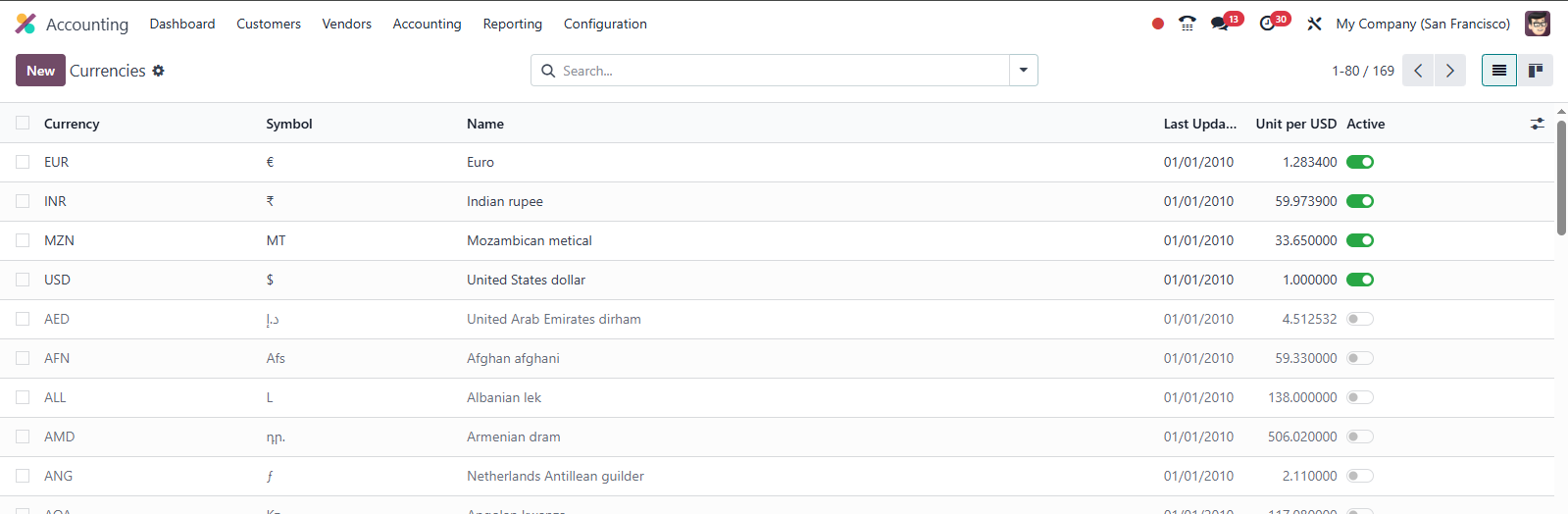Image resolution: width=1568 pixels, height=514 pixels.
Task: Click the New button
Action: click(x=40, y=71)
